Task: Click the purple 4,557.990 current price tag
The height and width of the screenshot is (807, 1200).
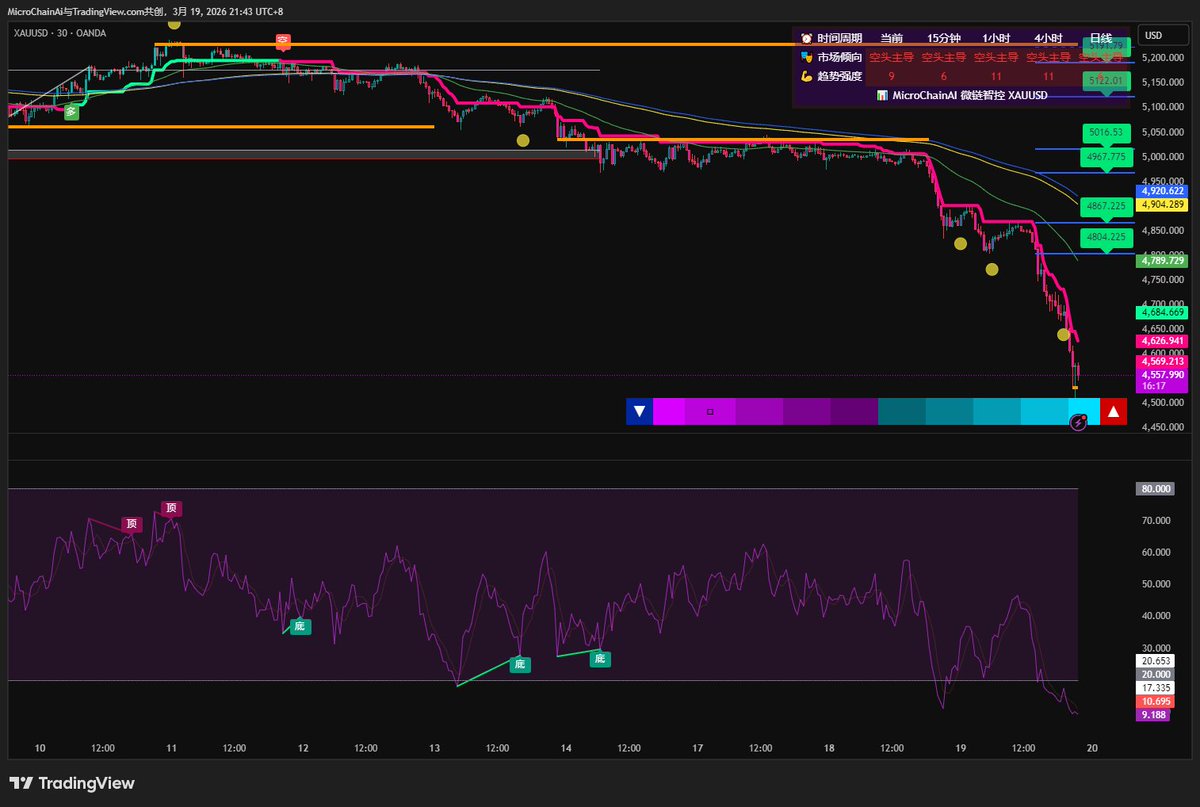Action: 1161,374
